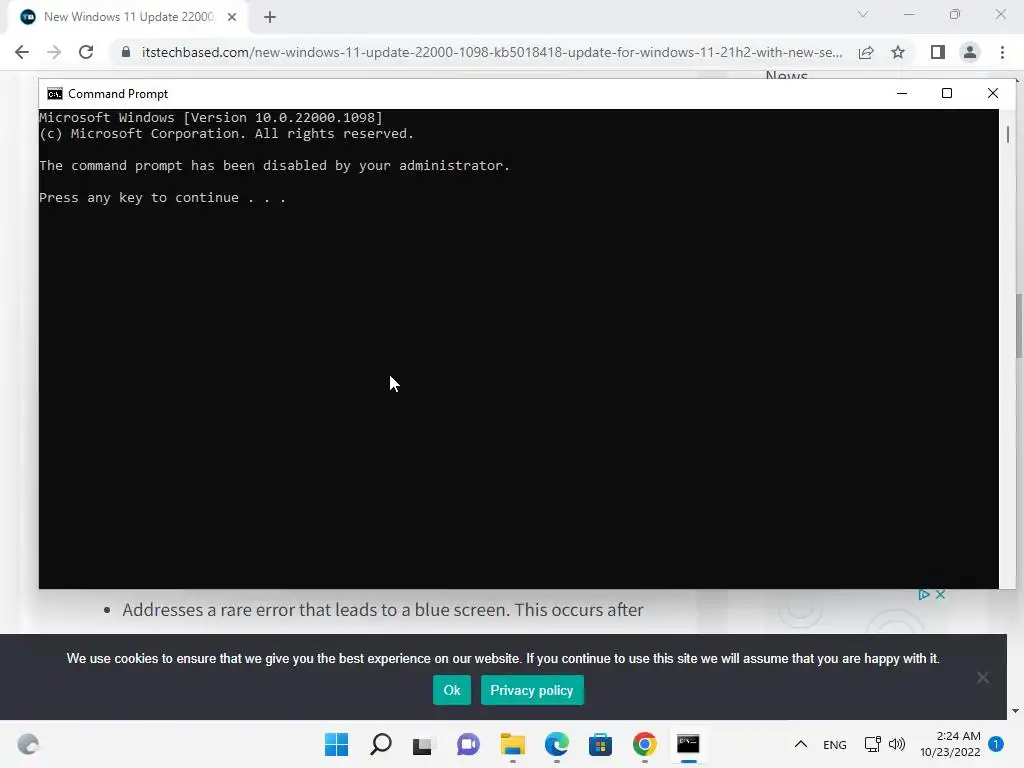Screen dimensions: 1024x768
Task: Click the forward navigation arrow in Chrome
Action: (54, 52)
